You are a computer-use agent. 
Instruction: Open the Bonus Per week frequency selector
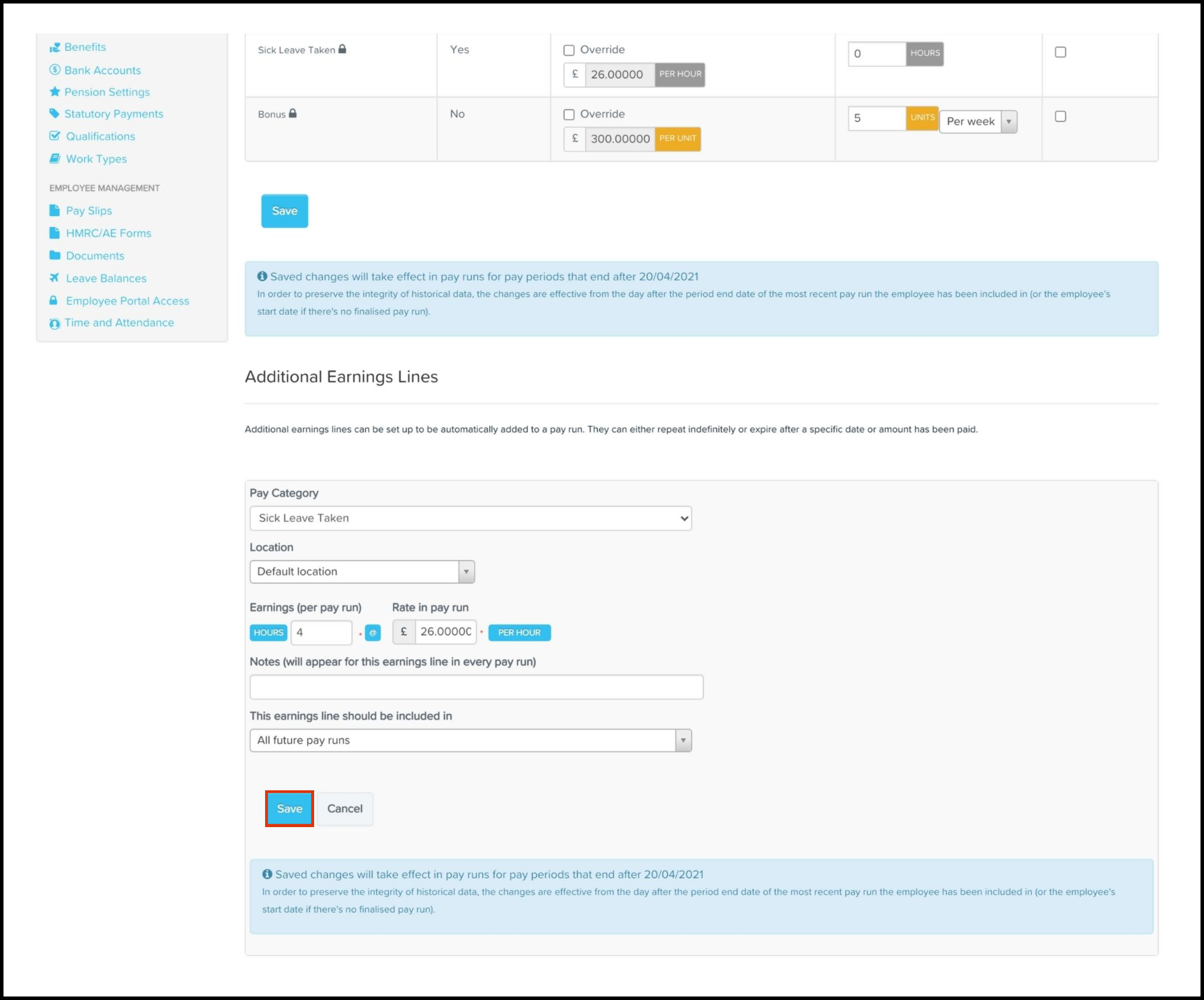click(978, 121)
